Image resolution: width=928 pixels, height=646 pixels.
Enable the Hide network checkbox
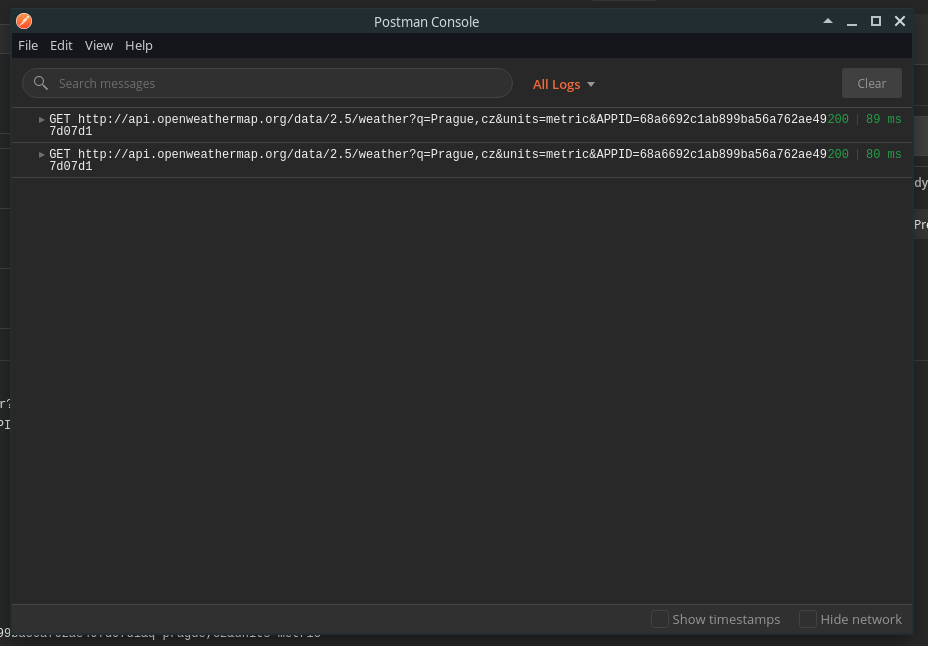click(807, 619)
